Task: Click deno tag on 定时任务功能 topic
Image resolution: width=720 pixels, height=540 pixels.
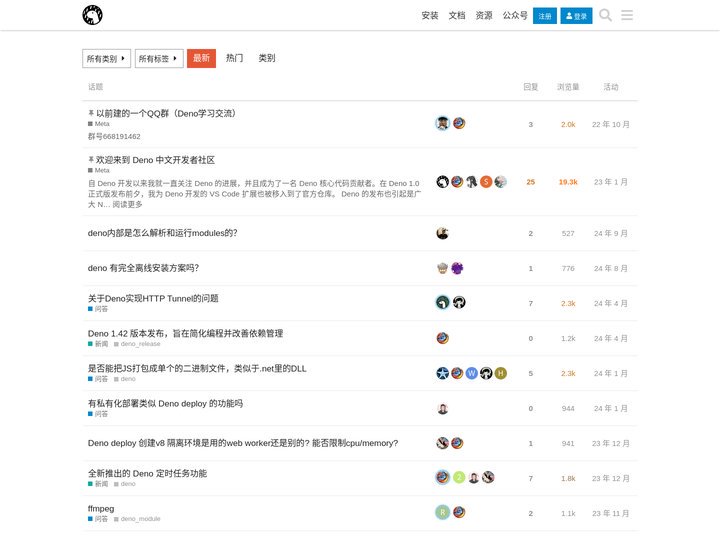Action: point(125,484)
